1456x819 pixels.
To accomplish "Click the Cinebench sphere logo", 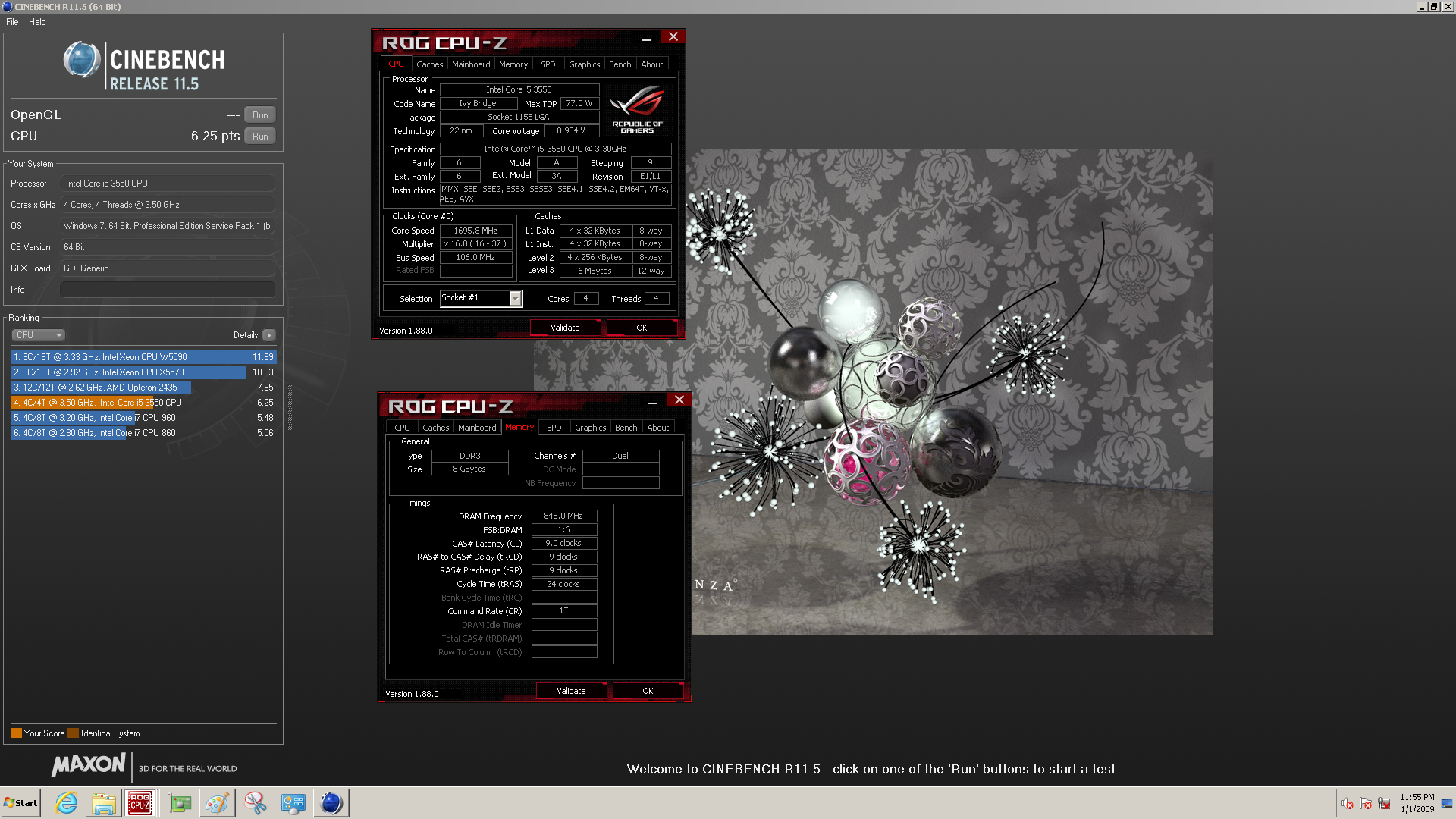I will tap(82, 60).
